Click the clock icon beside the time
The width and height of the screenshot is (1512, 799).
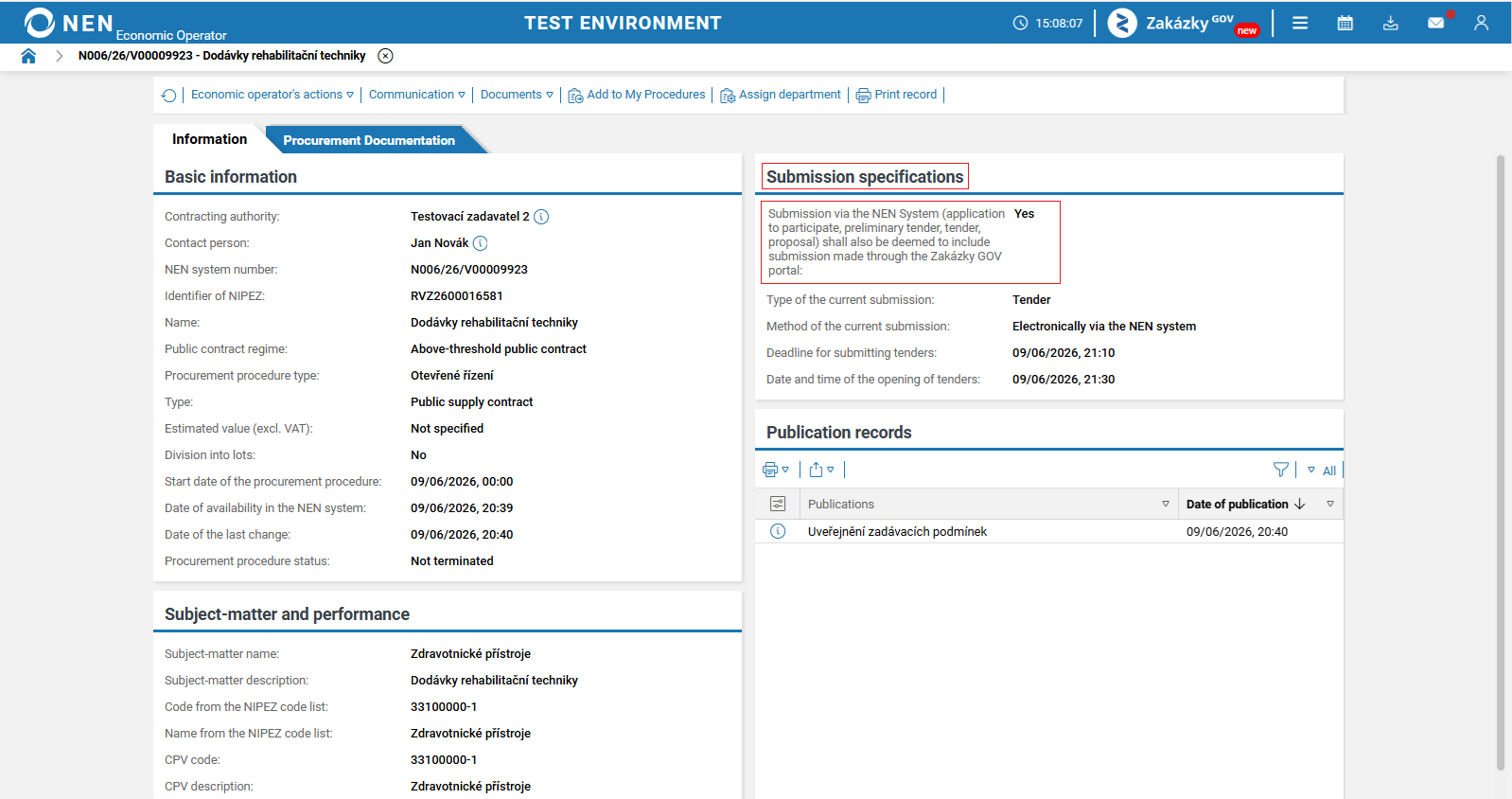1020,23
